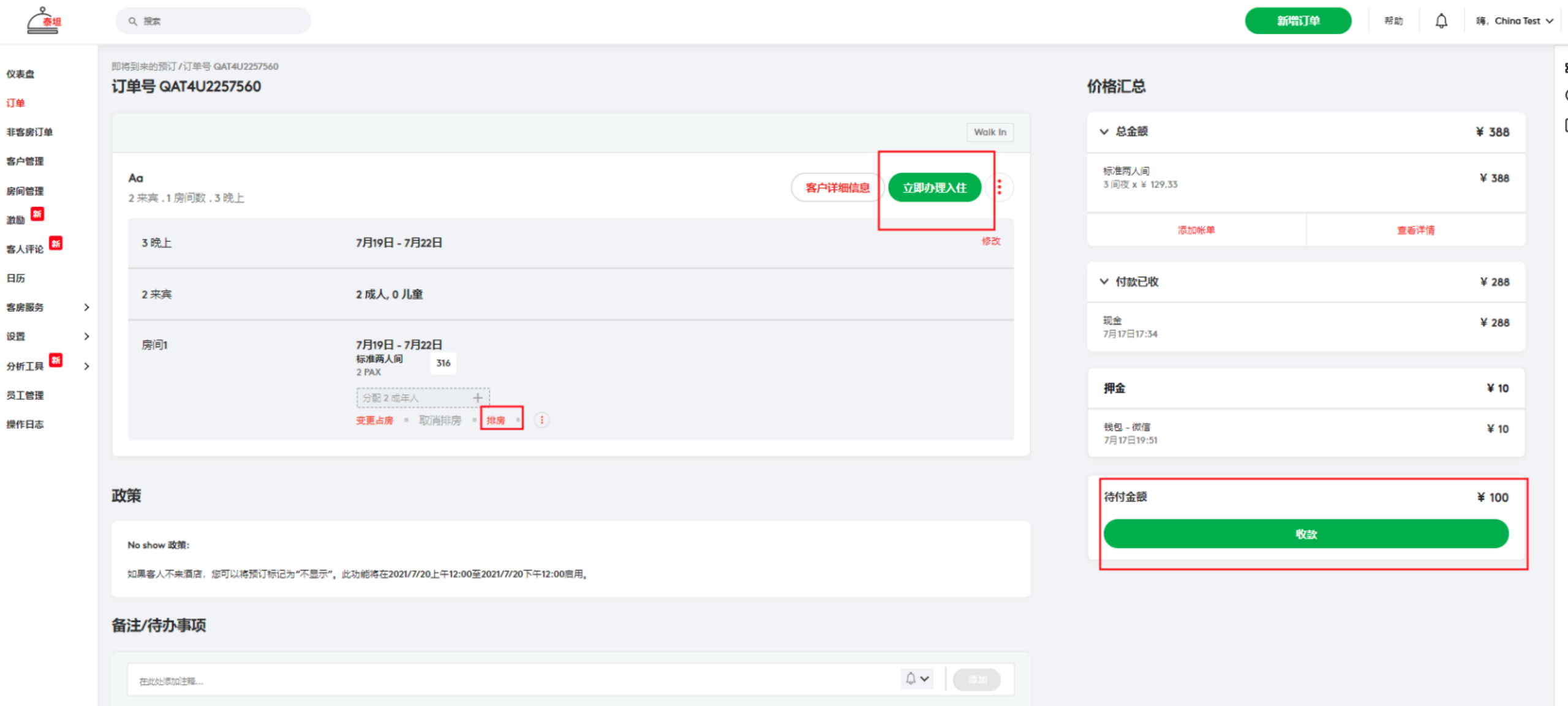Image resolution: width=1568 pixels, height=706 pixels.
Task: Click the notes input field
Action: point(508,680)
